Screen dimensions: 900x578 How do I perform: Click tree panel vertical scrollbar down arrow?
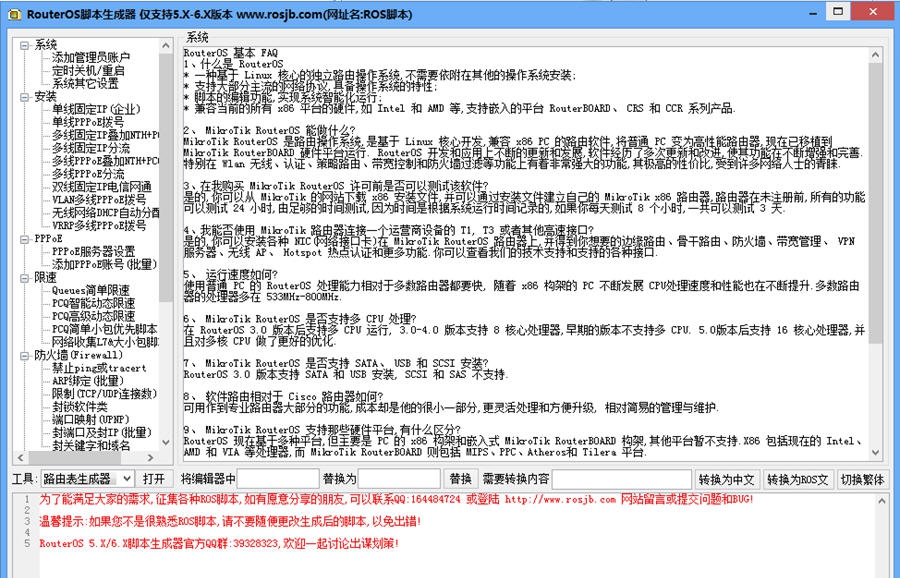tap(166, 443)
